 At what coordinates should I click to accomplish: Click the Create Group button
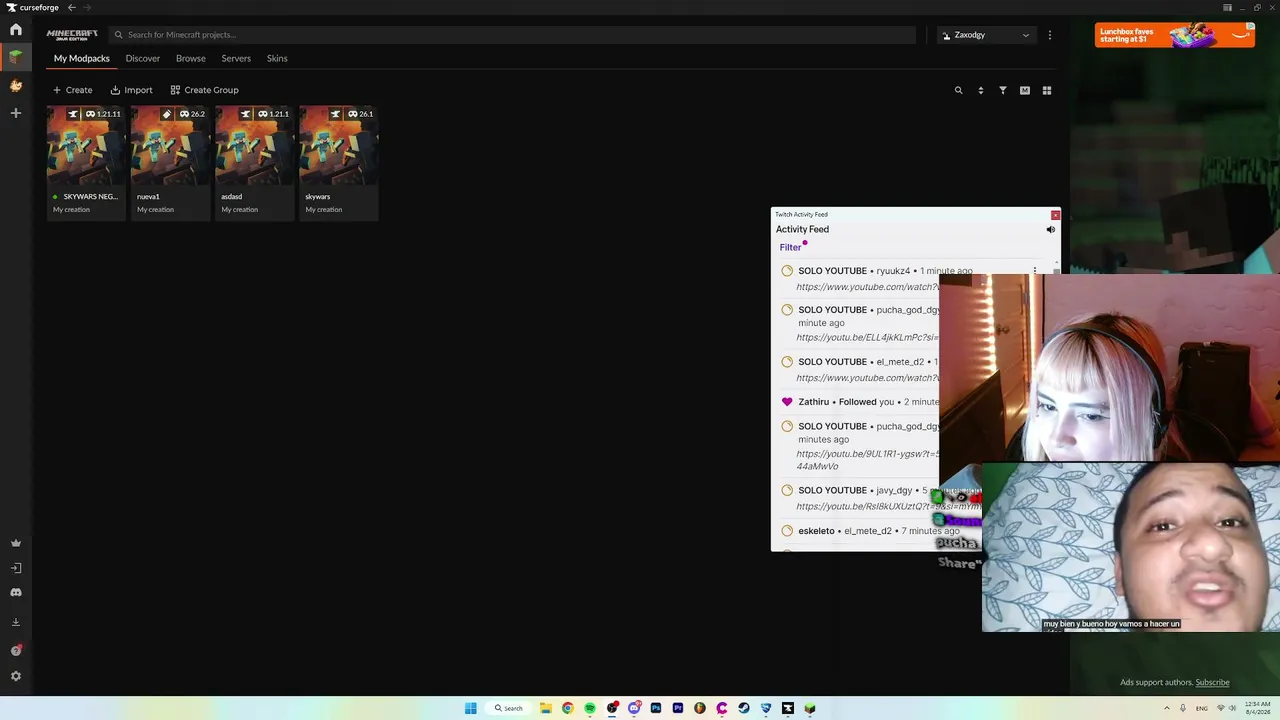click(204, 90)
